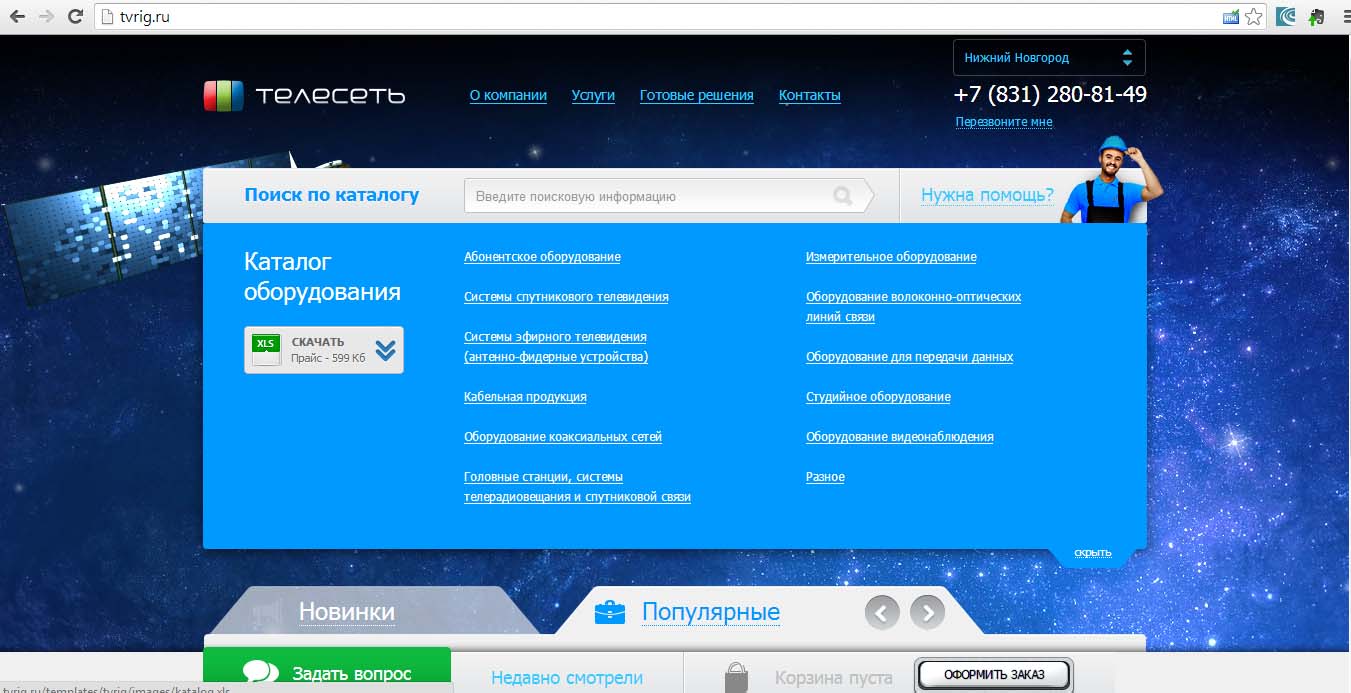Viewport: 1351px width, 693px height.
Task: Click the Перезвоните мне link
Action: pos(1004,122)
